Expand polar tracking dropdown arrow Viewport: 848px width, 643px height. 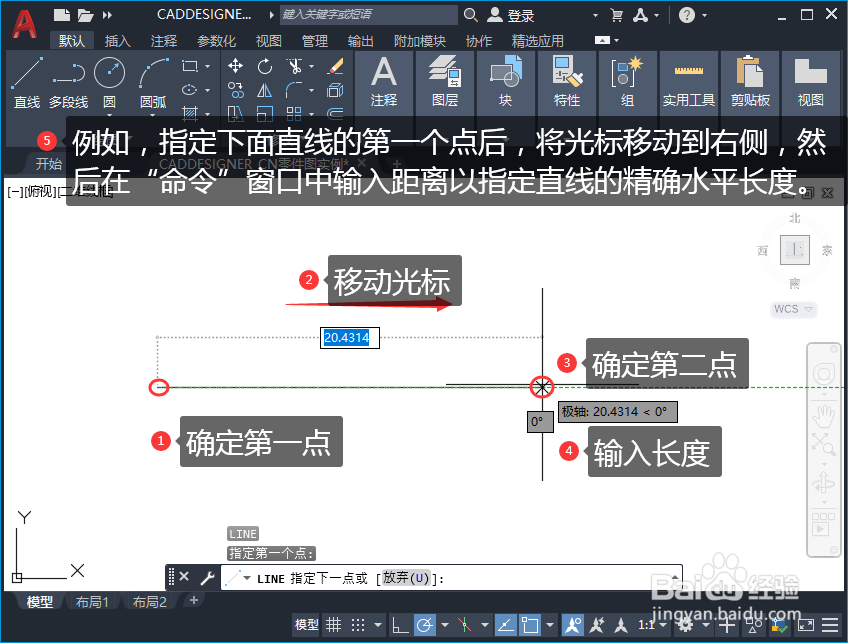[x=445, y=625]
